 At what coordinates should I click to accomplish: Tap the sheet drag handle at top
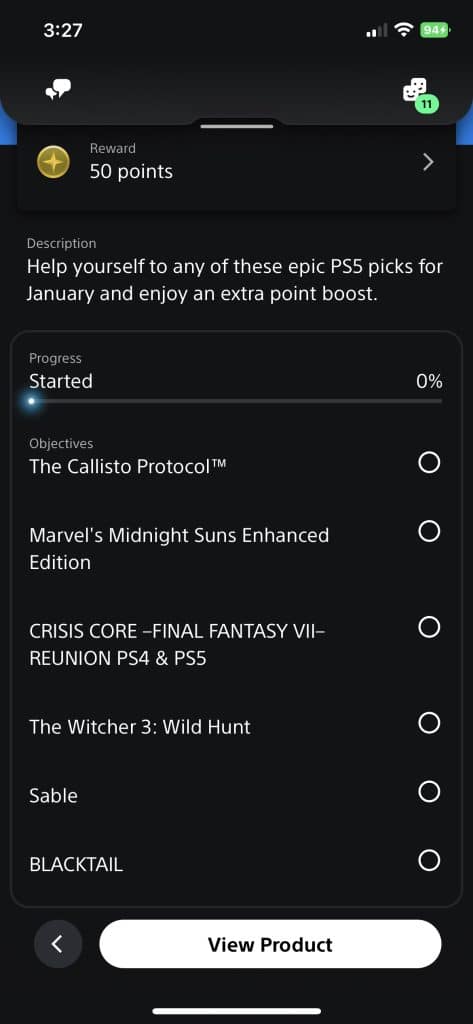pyautogui.click(x=236, y=125)
